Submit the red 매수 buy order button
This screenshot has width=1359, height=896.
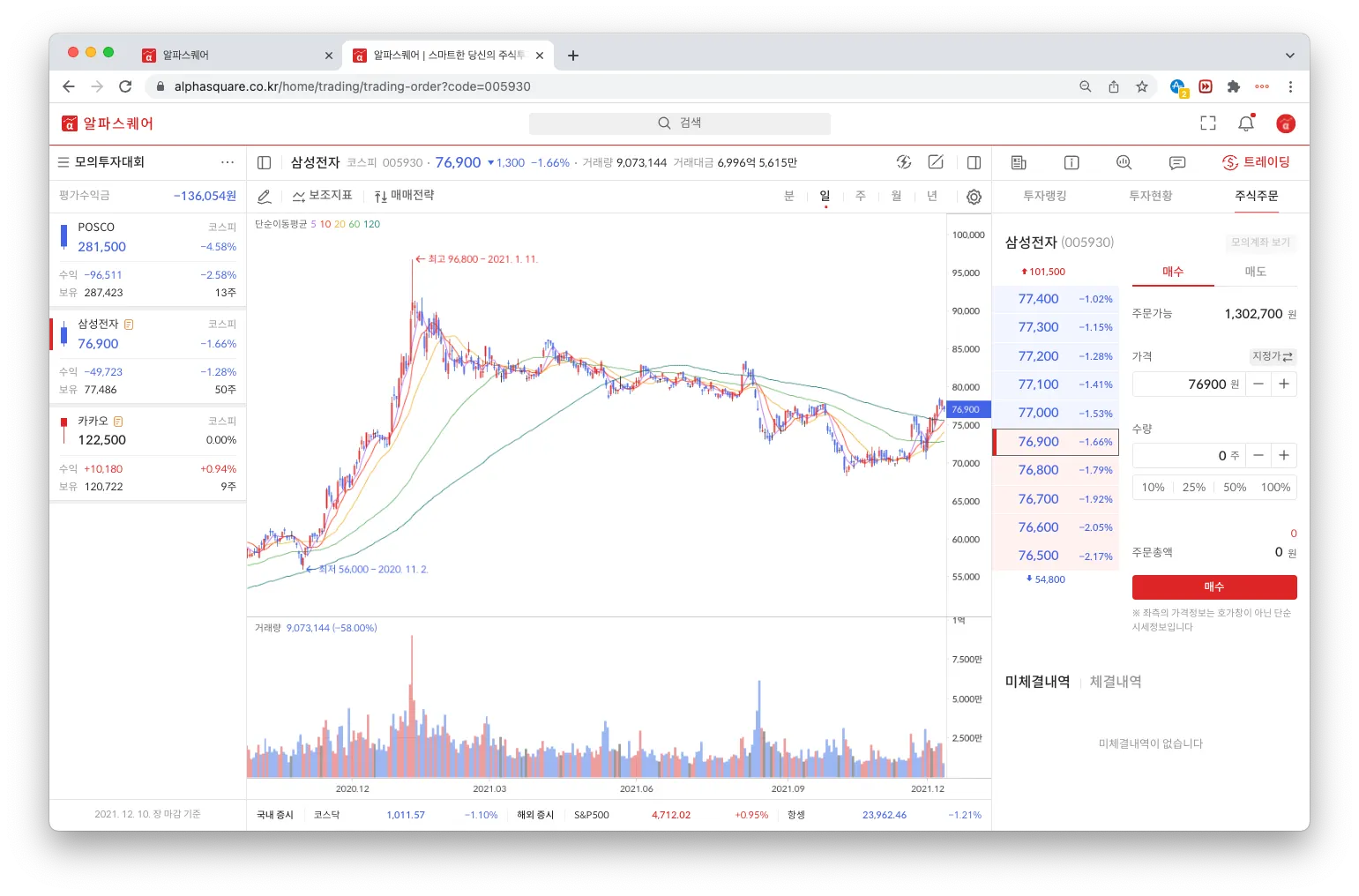pyautogui.click(x=1214, y=586)
